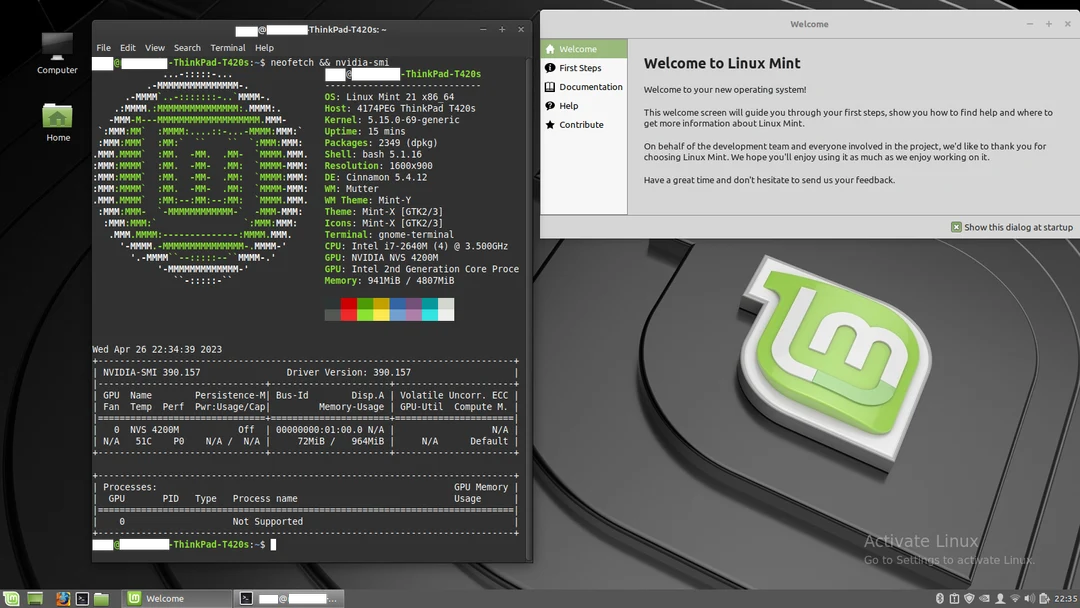The width and height of the screenshot is (1080, 608).
Task: Open the Bluetooth tray icon
Action: (x=939, y=598)
